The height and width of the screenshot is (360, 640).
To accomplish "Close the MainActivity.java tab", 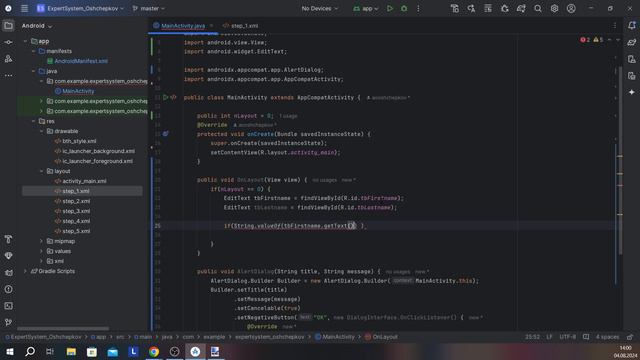I will (x=211, y=26).
